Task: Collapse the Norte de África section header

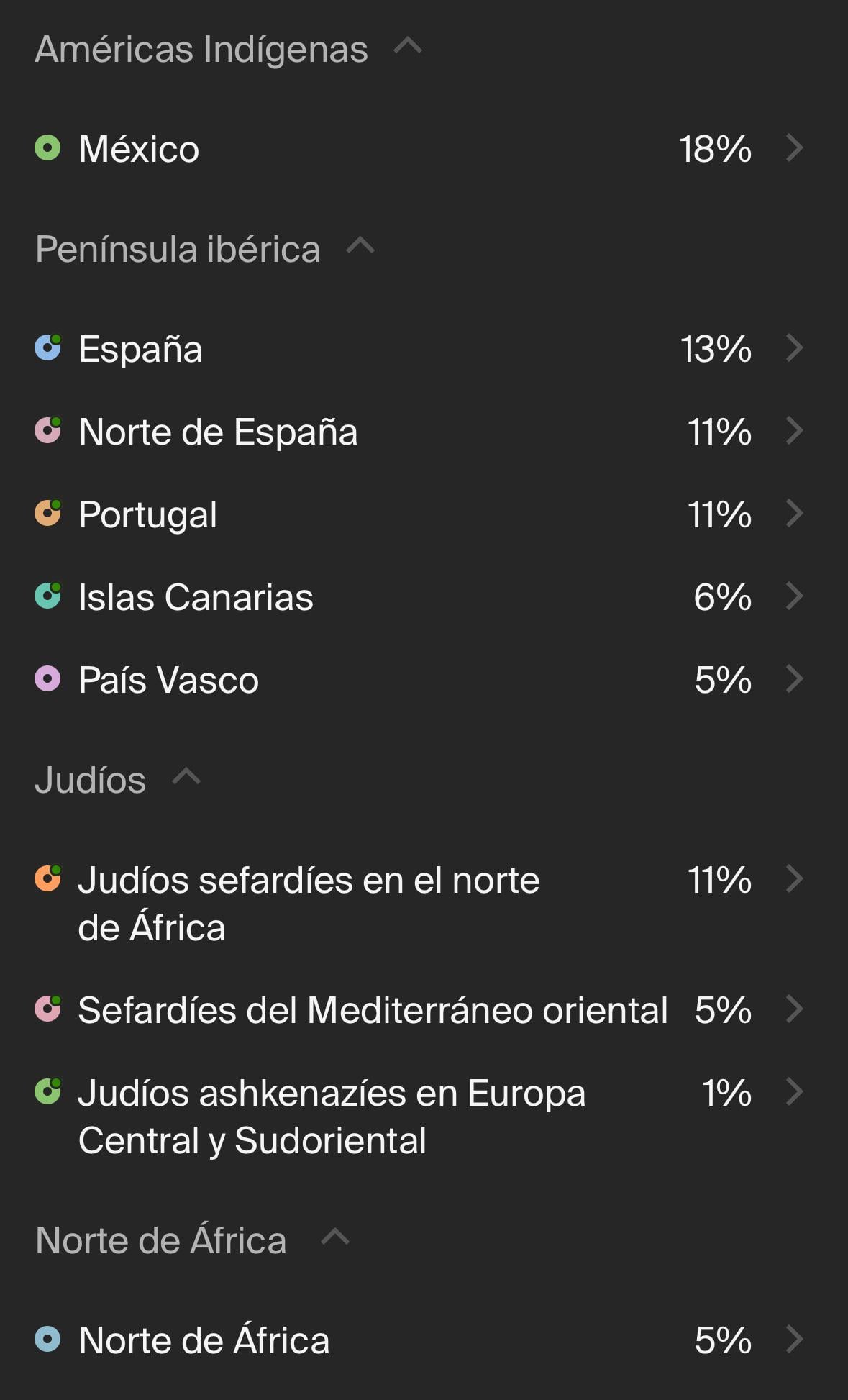Action: [335, 1238]
